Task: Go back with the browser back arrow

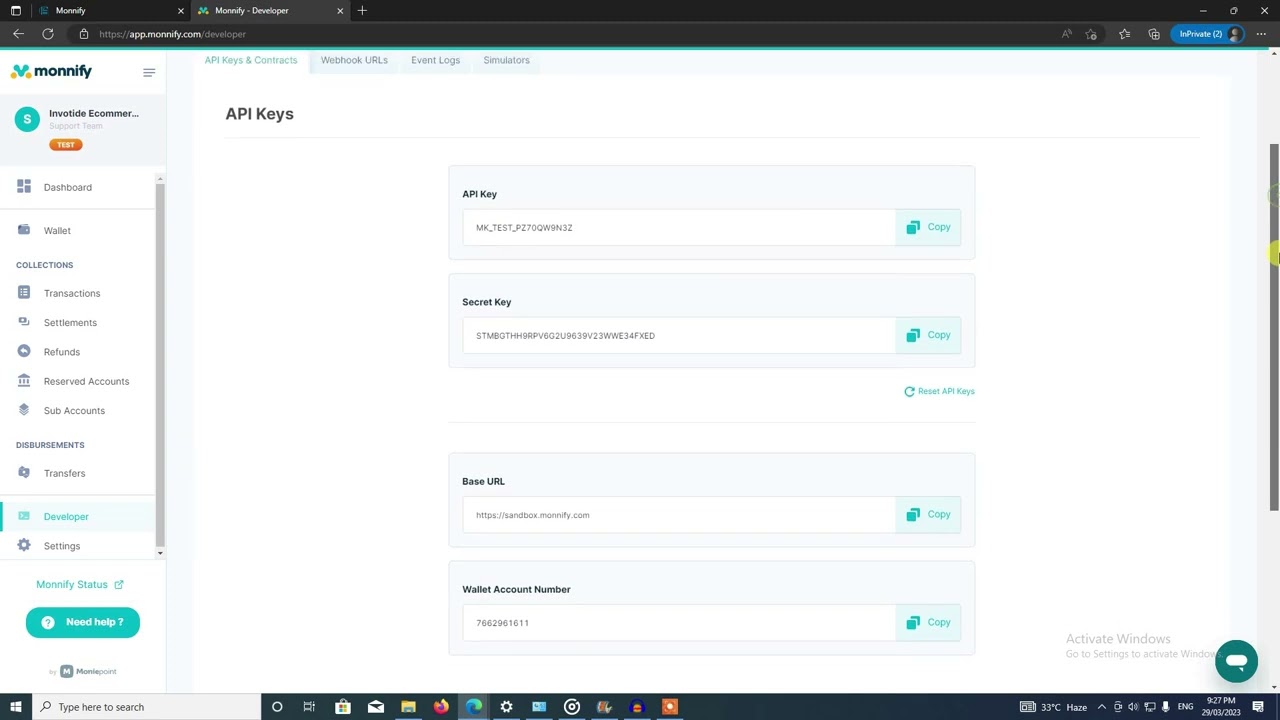Action: click(18, 34)
